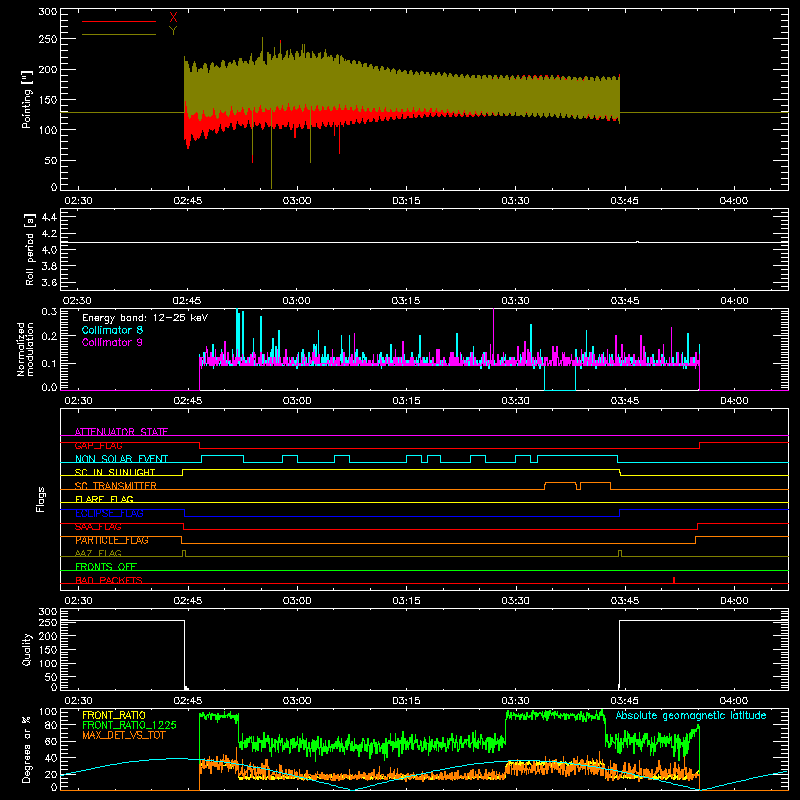Image resolution: width=800 pixels, height=800 pixels.
Task: Click the orange MAX_DET_VS_TOT legend text
Action: coord(124,735)
